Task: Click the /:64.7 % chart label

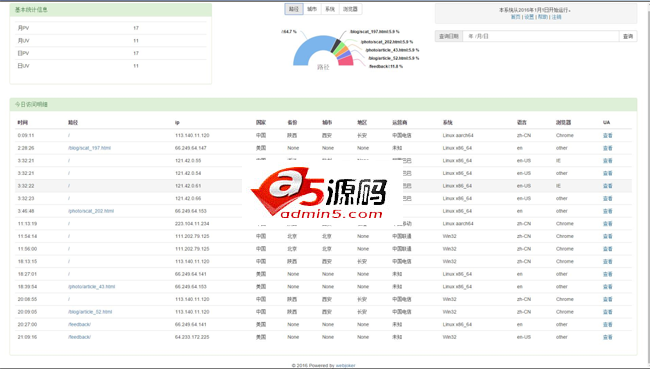Action: (x=289, y=32)
